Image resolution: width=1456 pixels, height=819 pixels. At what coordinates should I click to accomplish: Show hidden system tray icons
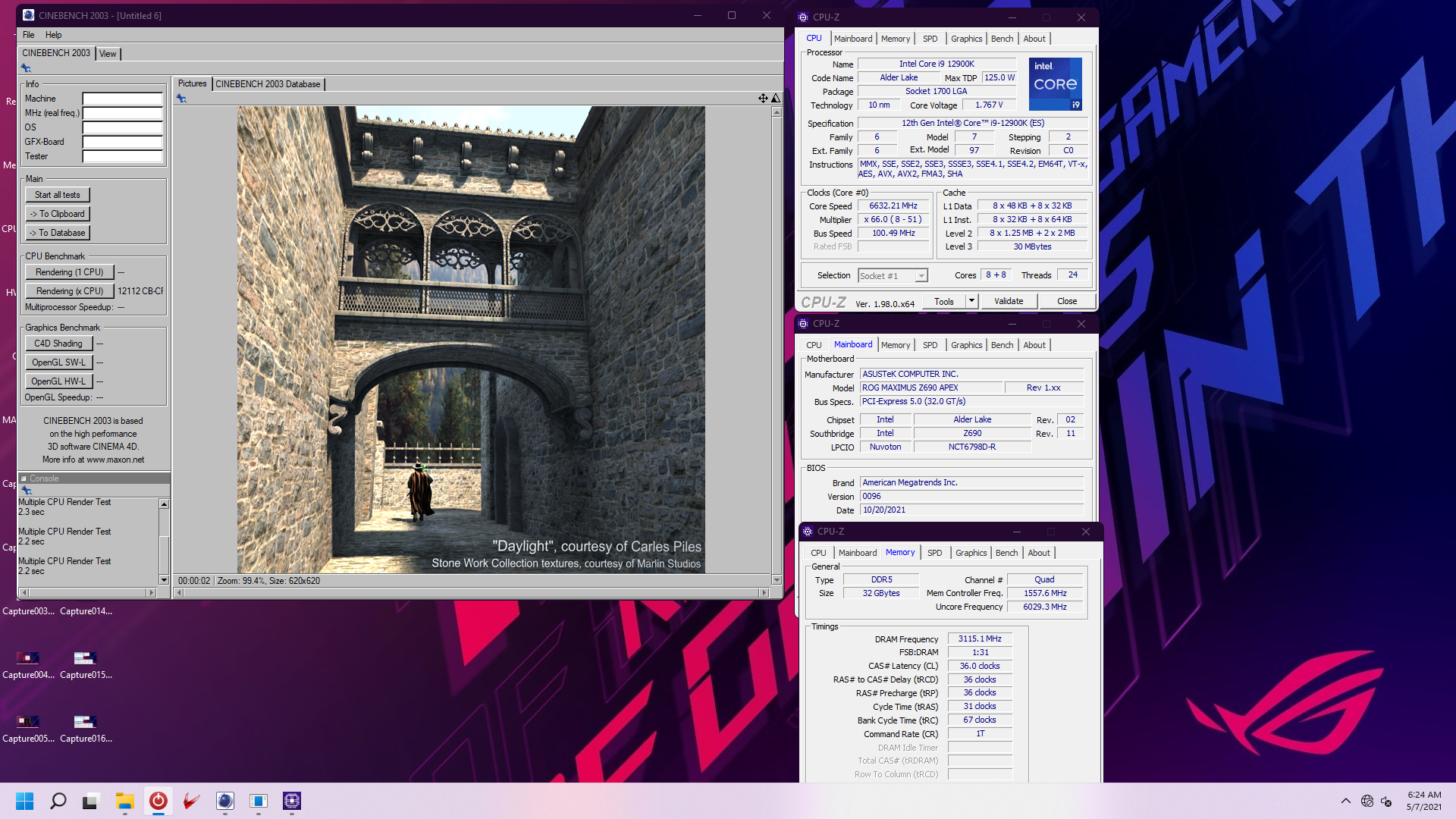[x=1345, y=801]
